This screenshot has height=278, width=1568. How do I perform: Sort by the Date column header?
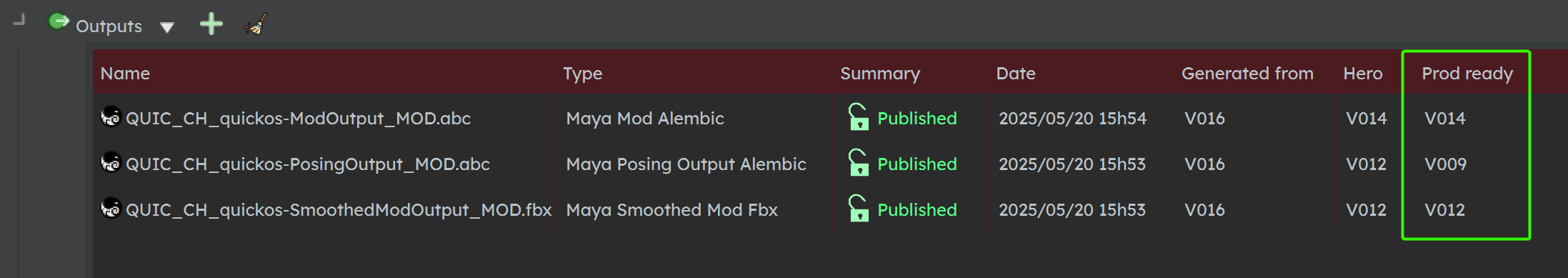1016,74
